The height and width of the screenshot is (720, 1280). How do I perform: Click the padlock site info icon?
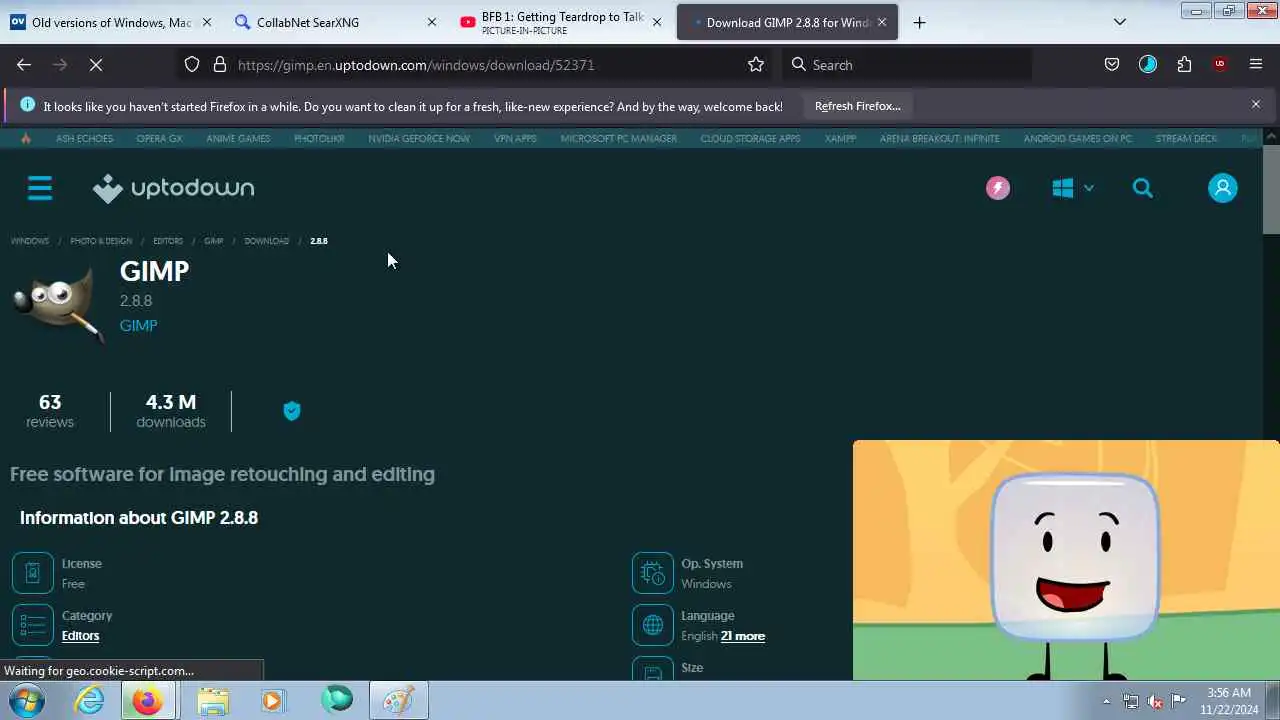[x=220, y=64]
